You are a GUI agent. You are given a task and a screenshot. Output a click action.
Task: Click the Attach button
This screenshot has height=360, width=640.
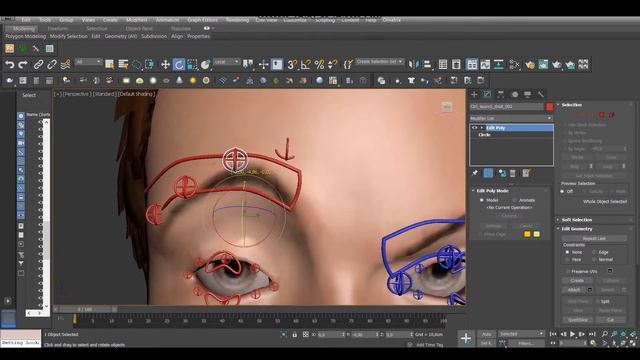coord(574,290)
